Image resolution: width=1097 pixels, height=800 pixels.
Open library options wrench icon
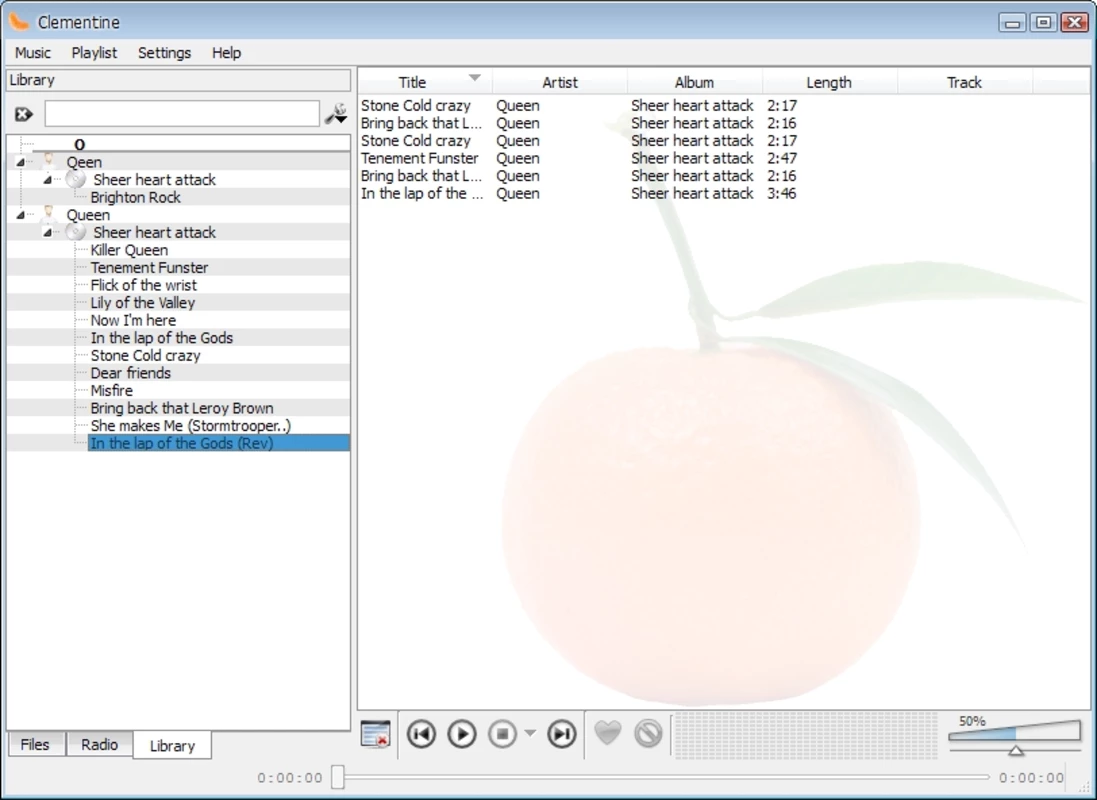pos(336,113)
